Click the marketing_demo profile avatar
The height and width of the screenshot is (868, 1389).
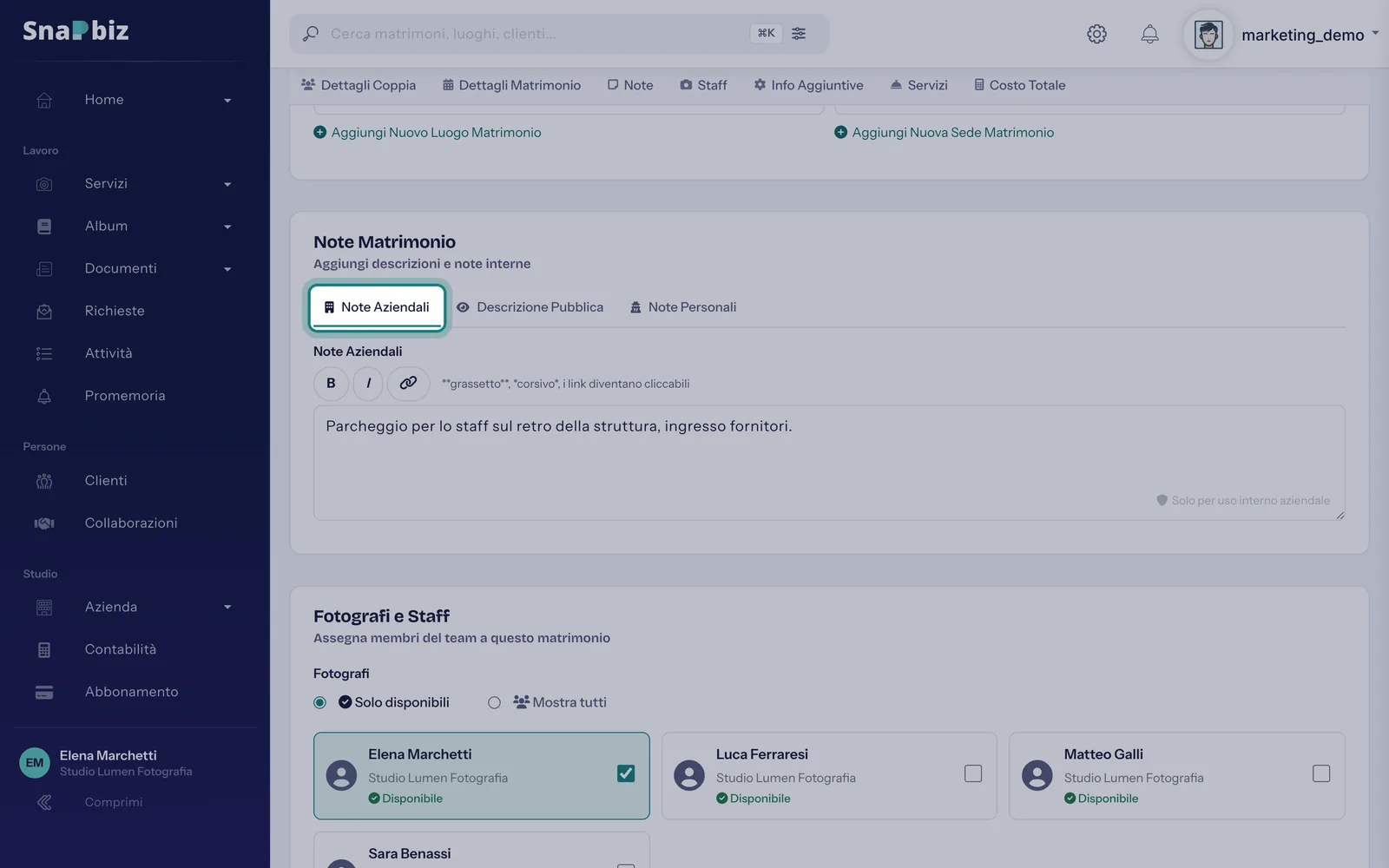(1208, 35)
